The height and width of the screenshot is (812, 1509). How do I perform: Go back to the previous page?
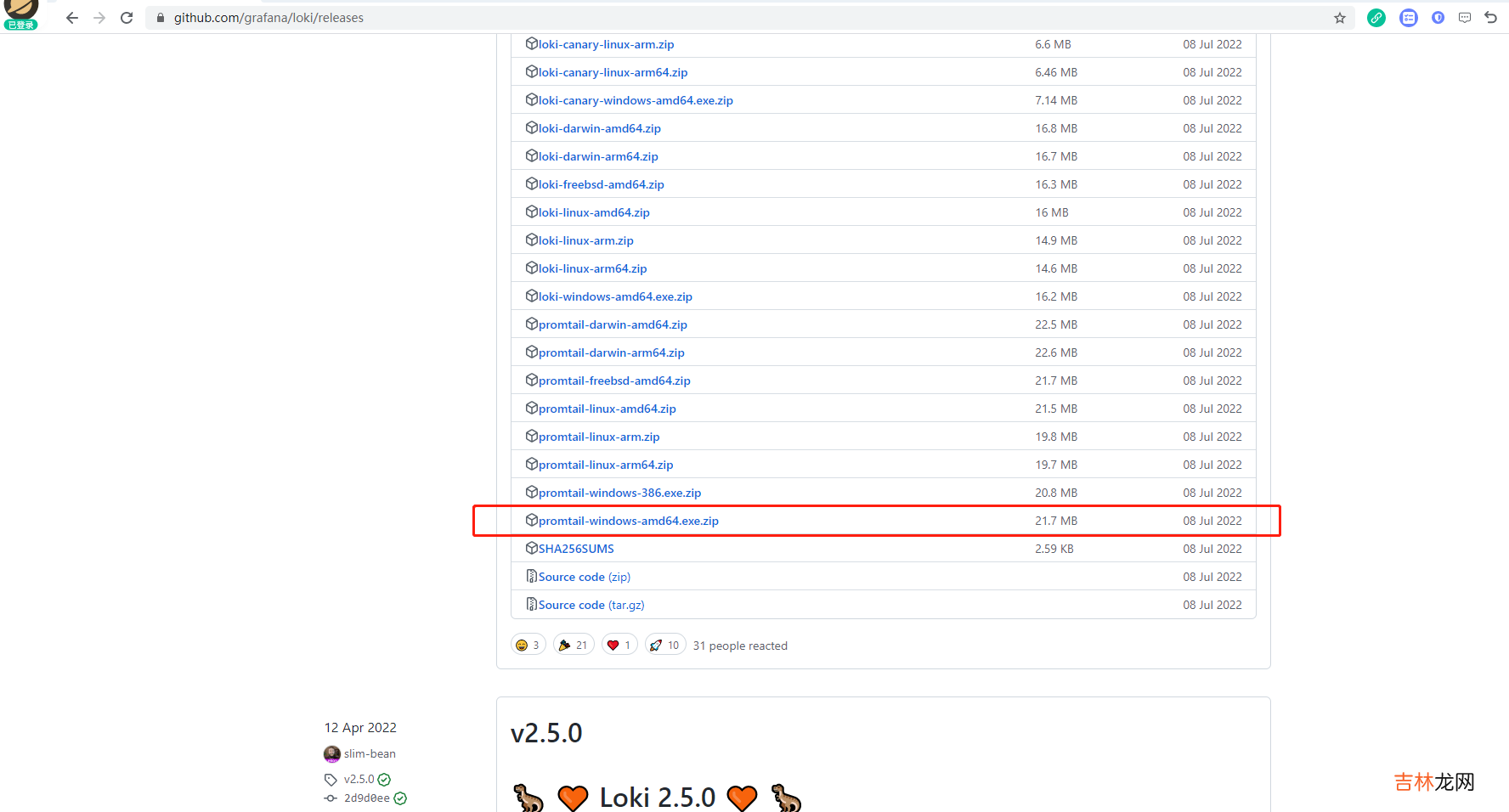72,18
